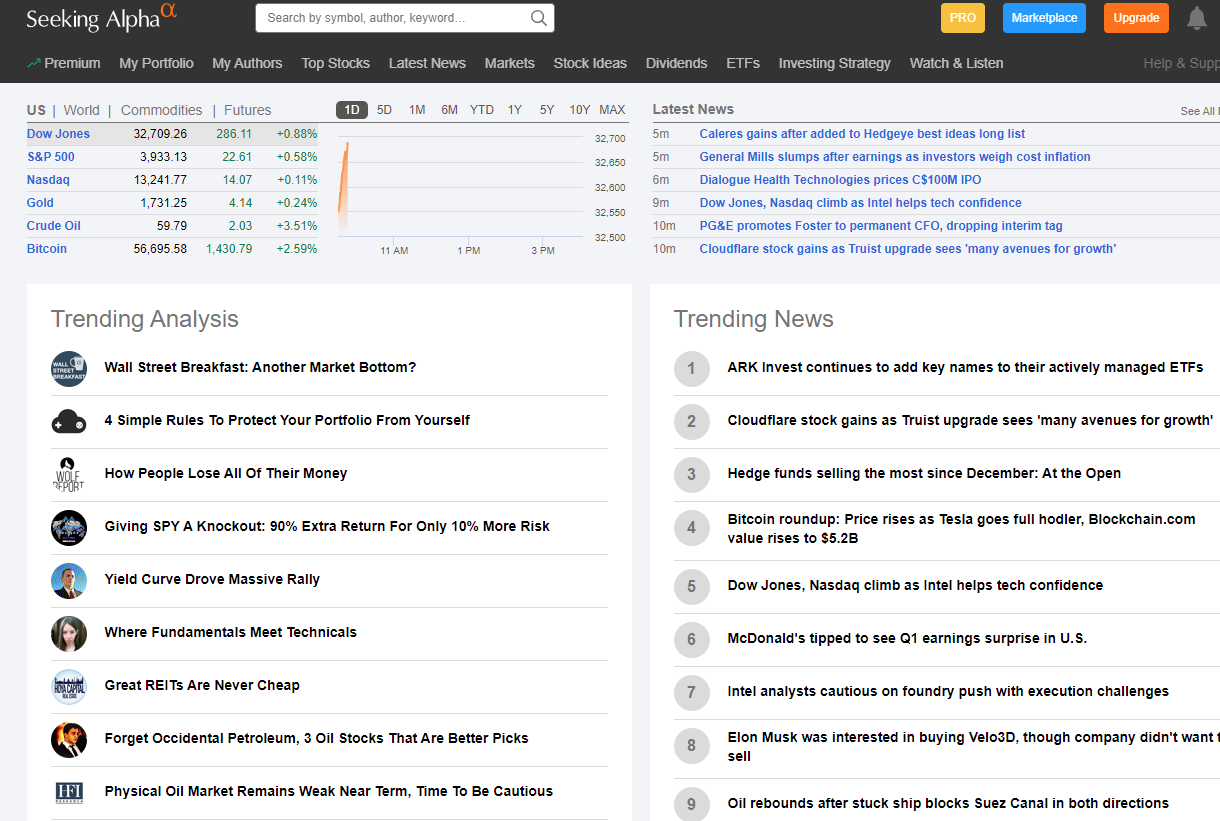Click Wall Street Breakfast author avatar

(x=69, y=368)
